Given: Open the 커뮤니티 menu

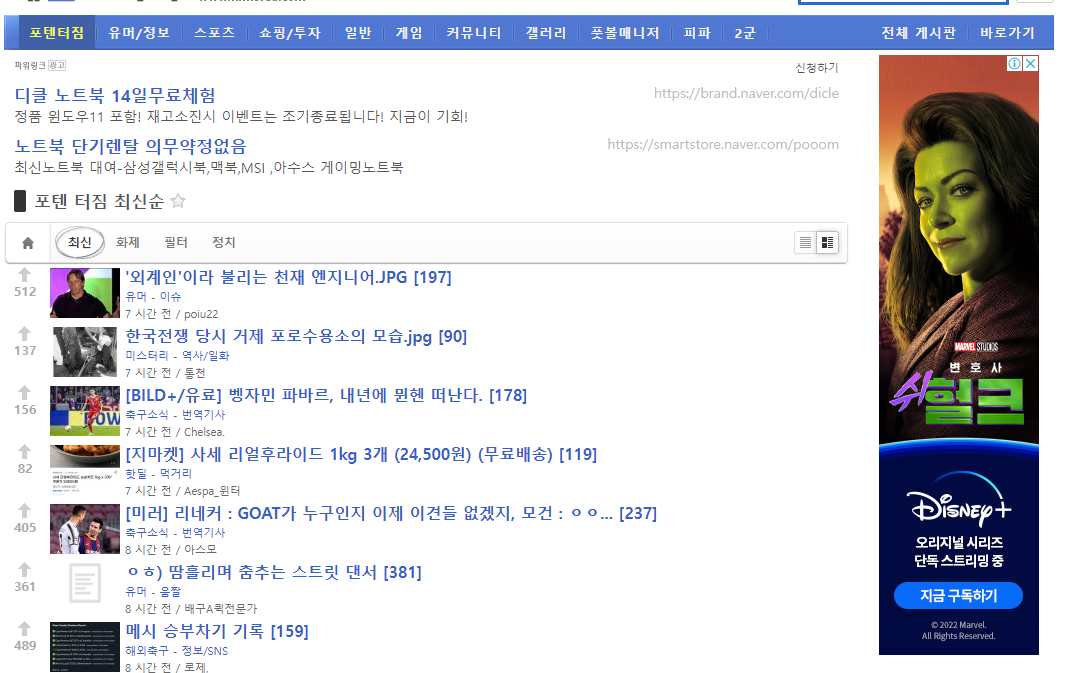Looking at the screenshot, I should [x=474, y=33].
